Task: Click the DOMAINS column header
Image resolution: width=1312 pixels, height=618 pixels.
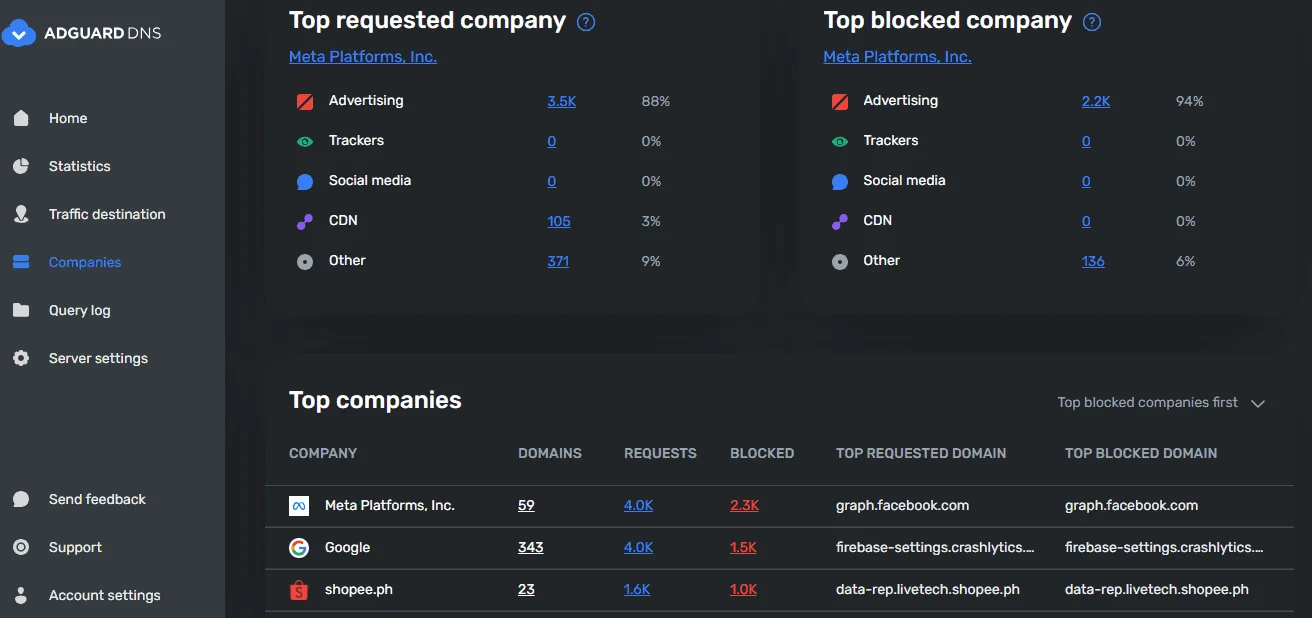Action: point(550,453)
